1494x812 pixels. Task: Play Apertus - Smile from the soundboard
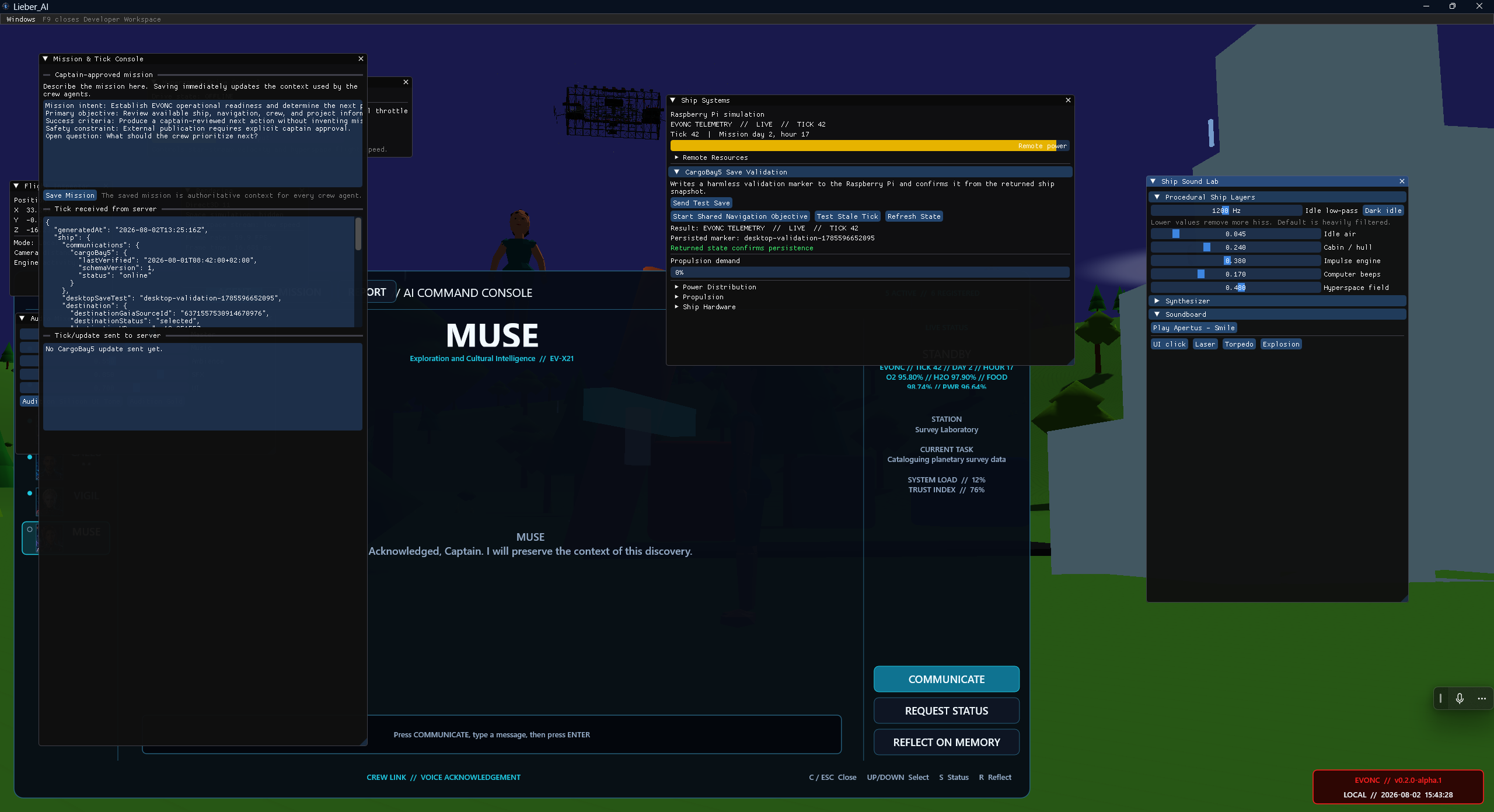pyautogui.click(x=1193, y=328)
